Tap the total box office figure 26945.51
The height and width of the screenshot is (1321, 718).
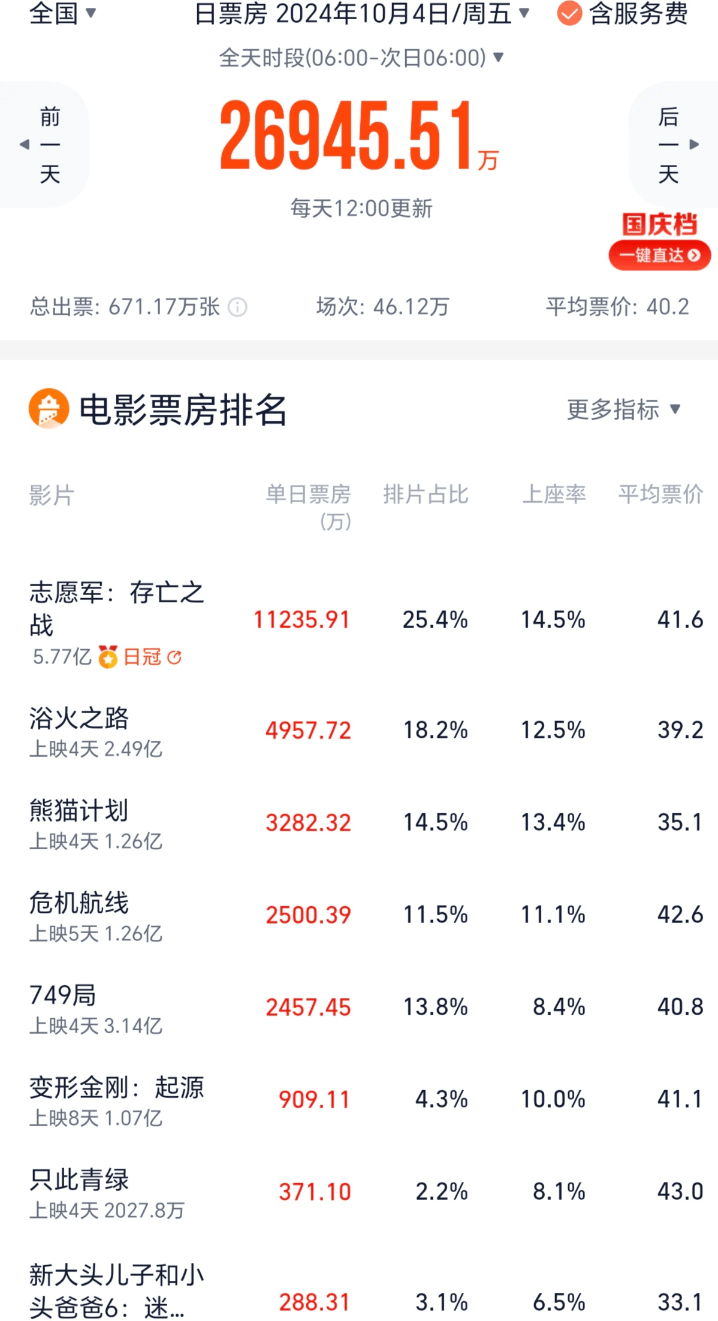[x=347, y=137]
